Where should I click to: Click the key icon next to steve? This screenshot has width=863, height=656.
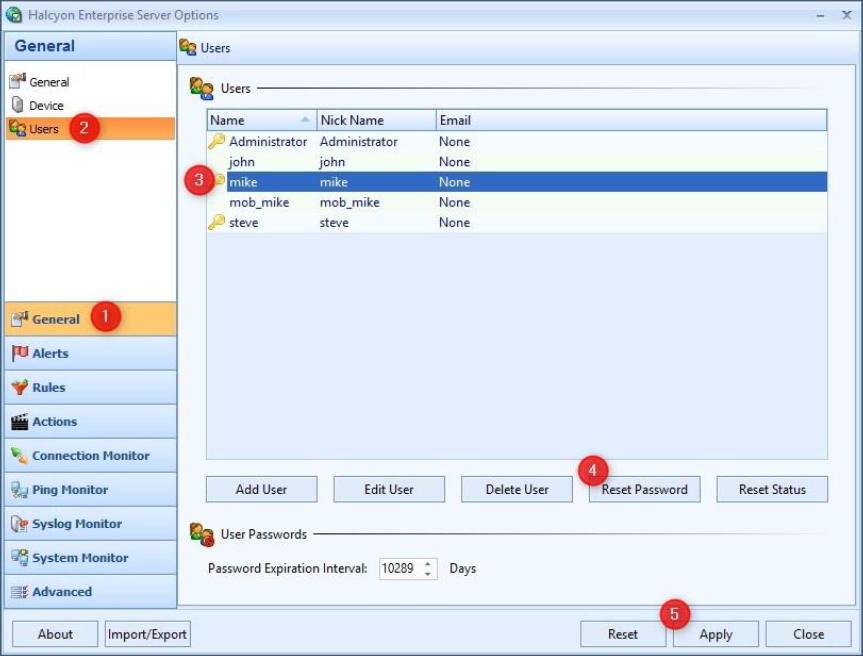coord(217,223)
